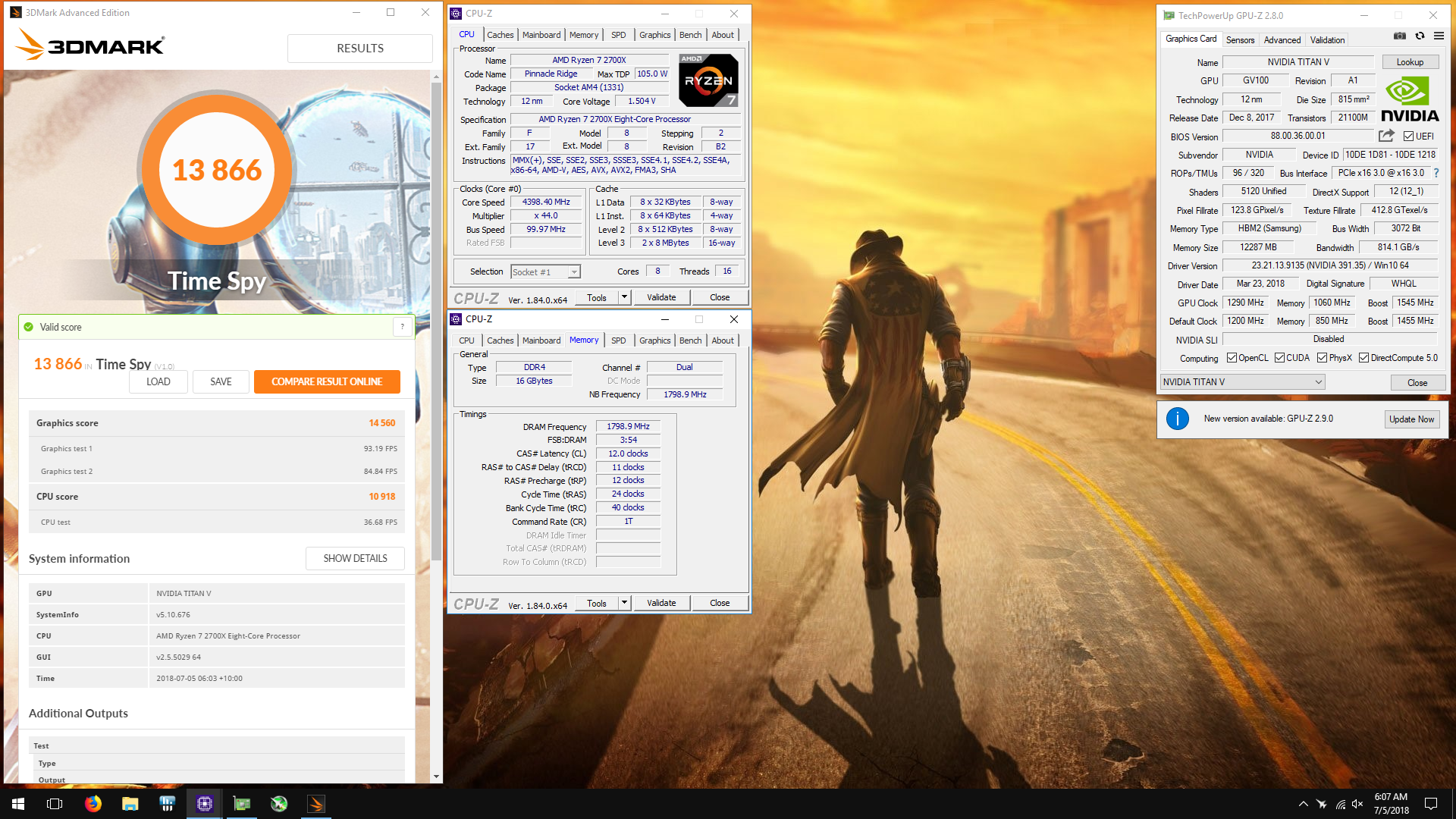Click Validate in upper CPU-Z window

tap(661, 297)
